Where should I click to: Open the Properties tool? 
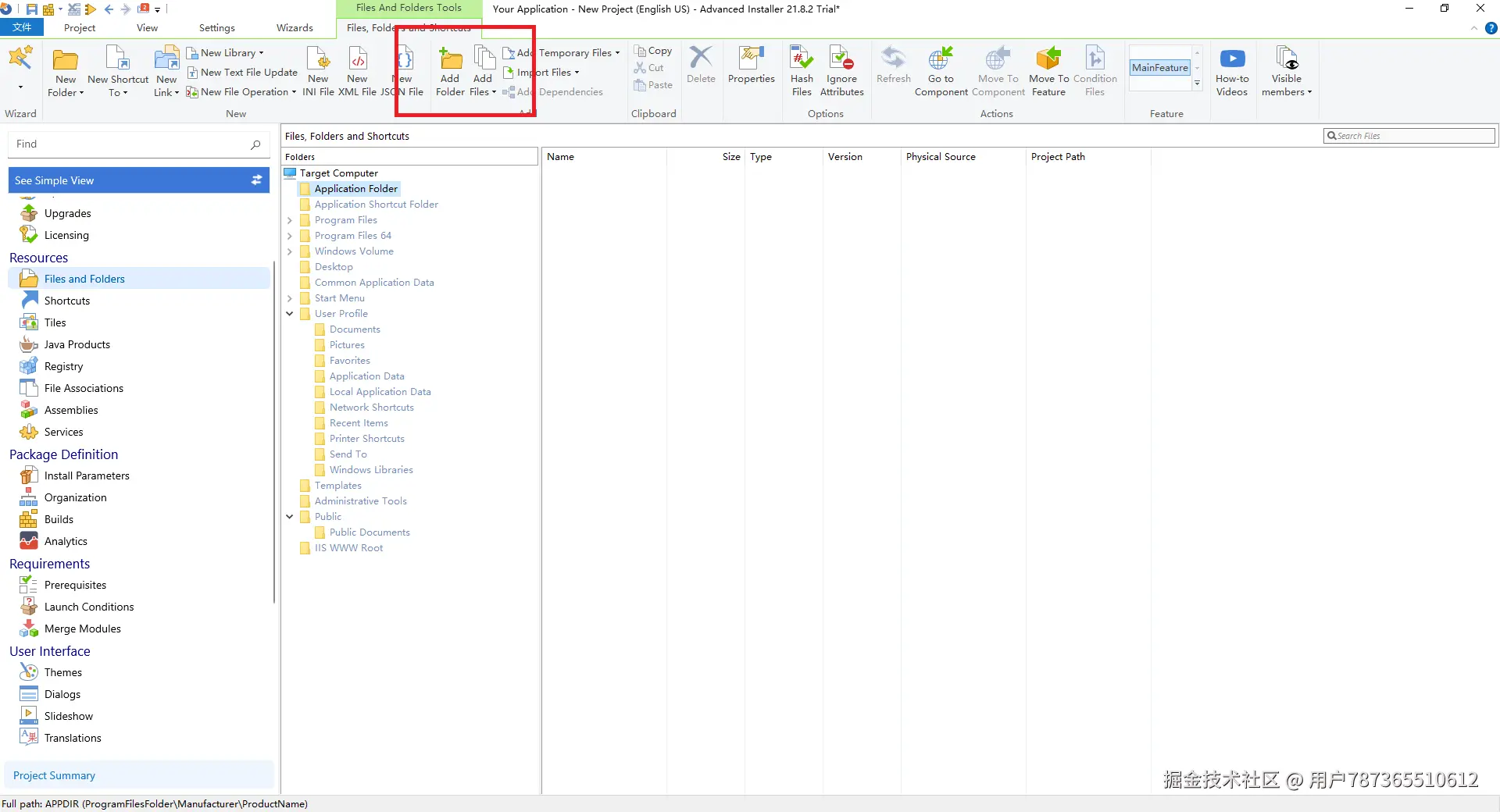coord(752,64)
